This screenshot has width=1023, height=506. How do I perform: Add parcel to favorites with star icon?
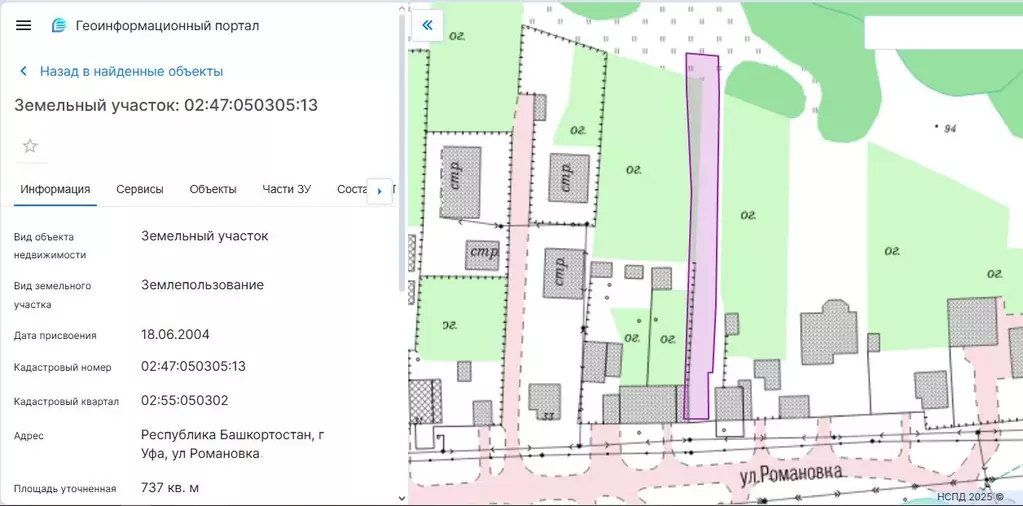tap(30, 145)
